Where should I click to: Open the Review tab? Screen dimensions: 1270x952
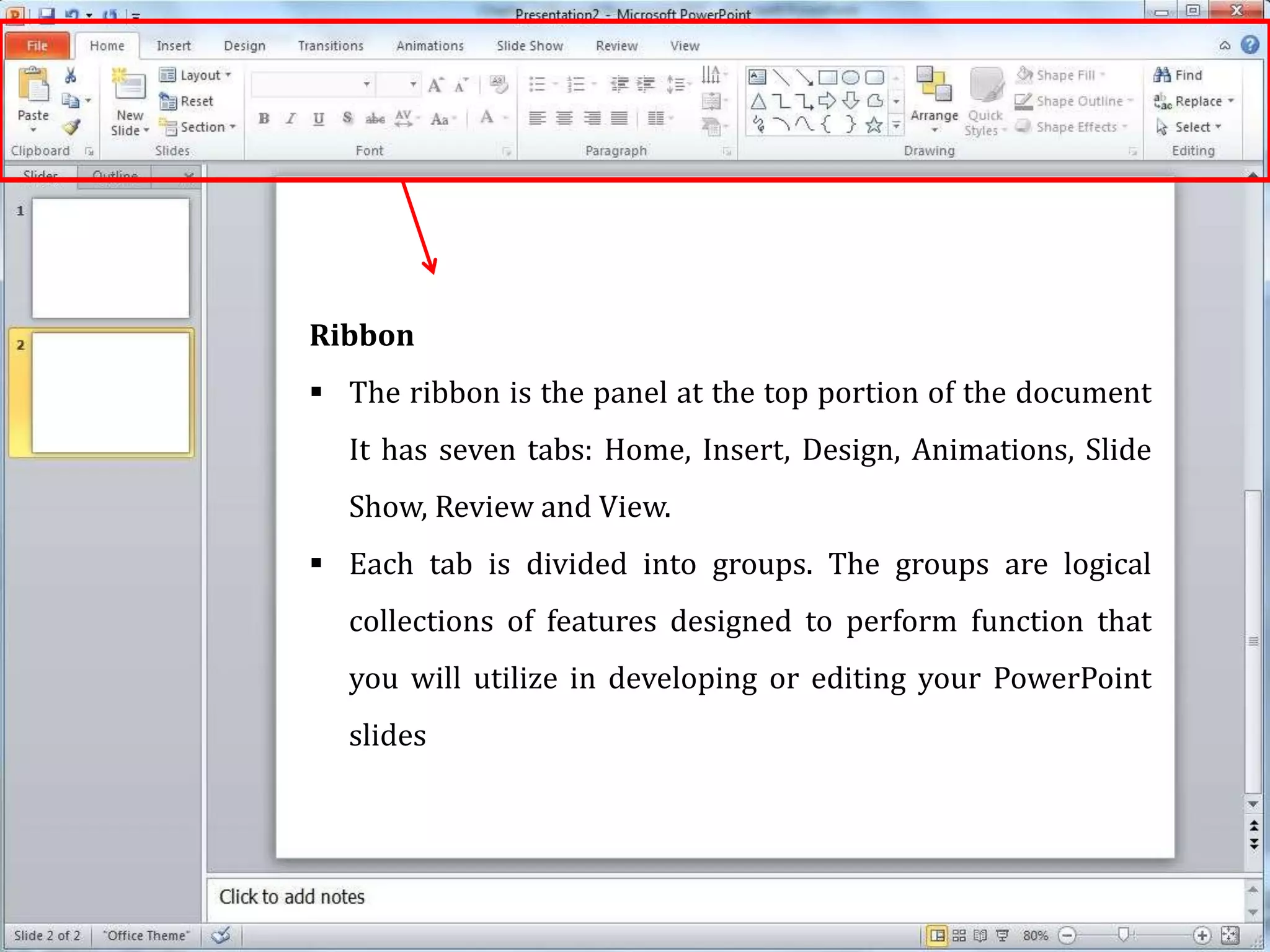616,46
